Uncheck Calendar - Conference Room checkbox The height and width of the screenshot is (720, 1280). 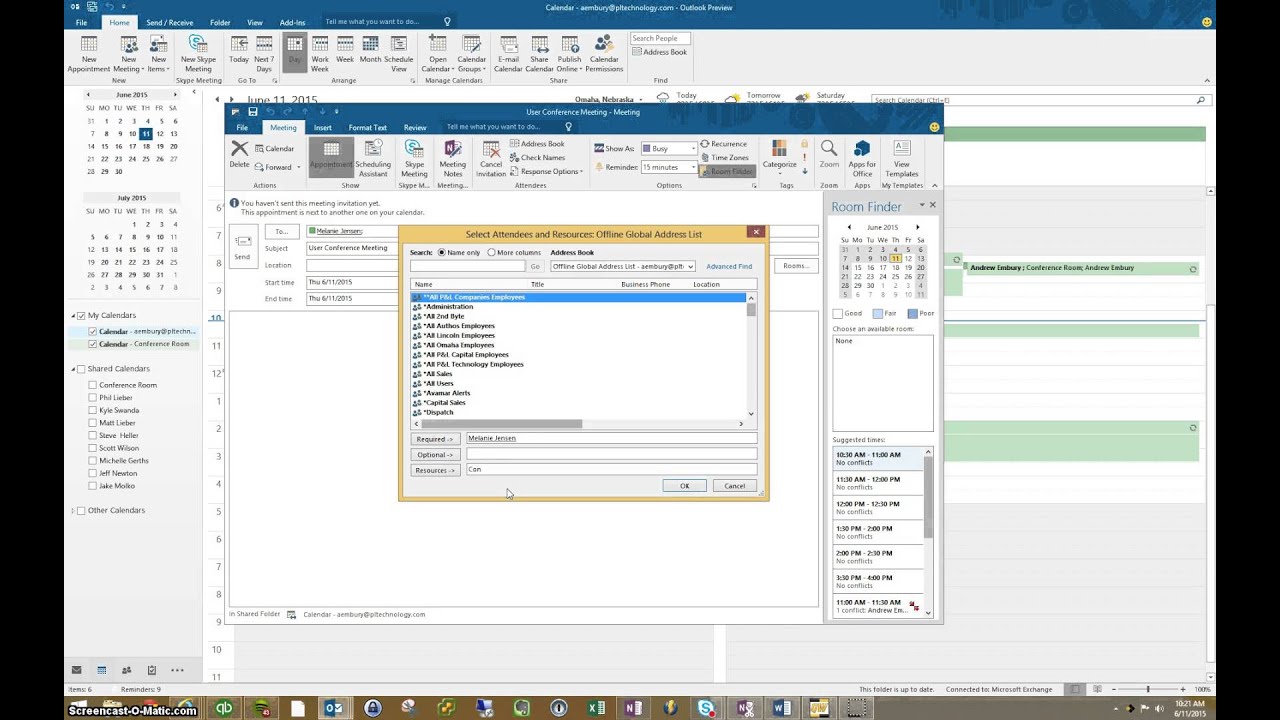pos(93,344)
